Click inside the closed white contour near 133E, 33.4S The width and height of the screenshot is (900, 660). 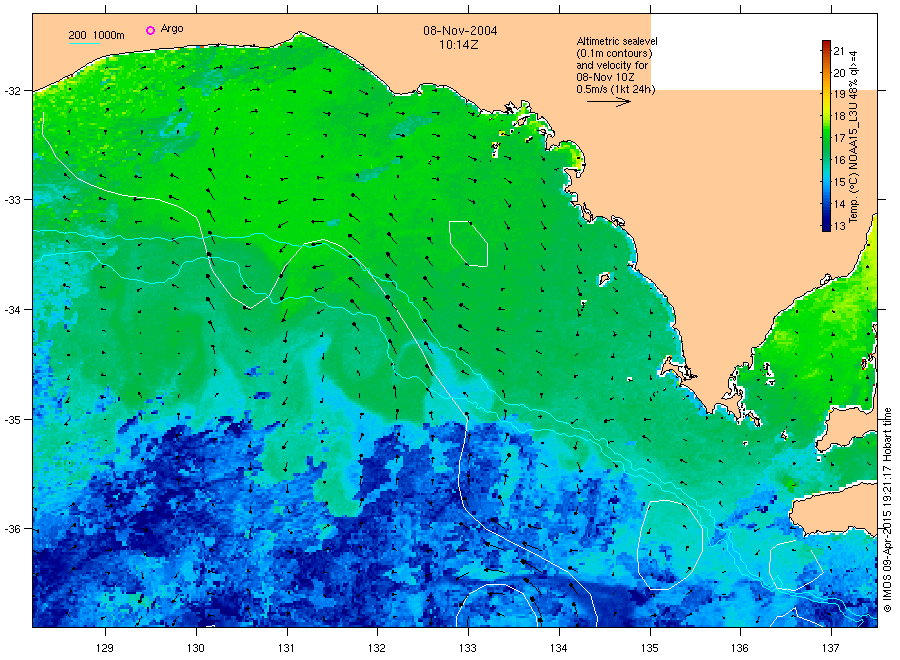(x=468, y=244)
